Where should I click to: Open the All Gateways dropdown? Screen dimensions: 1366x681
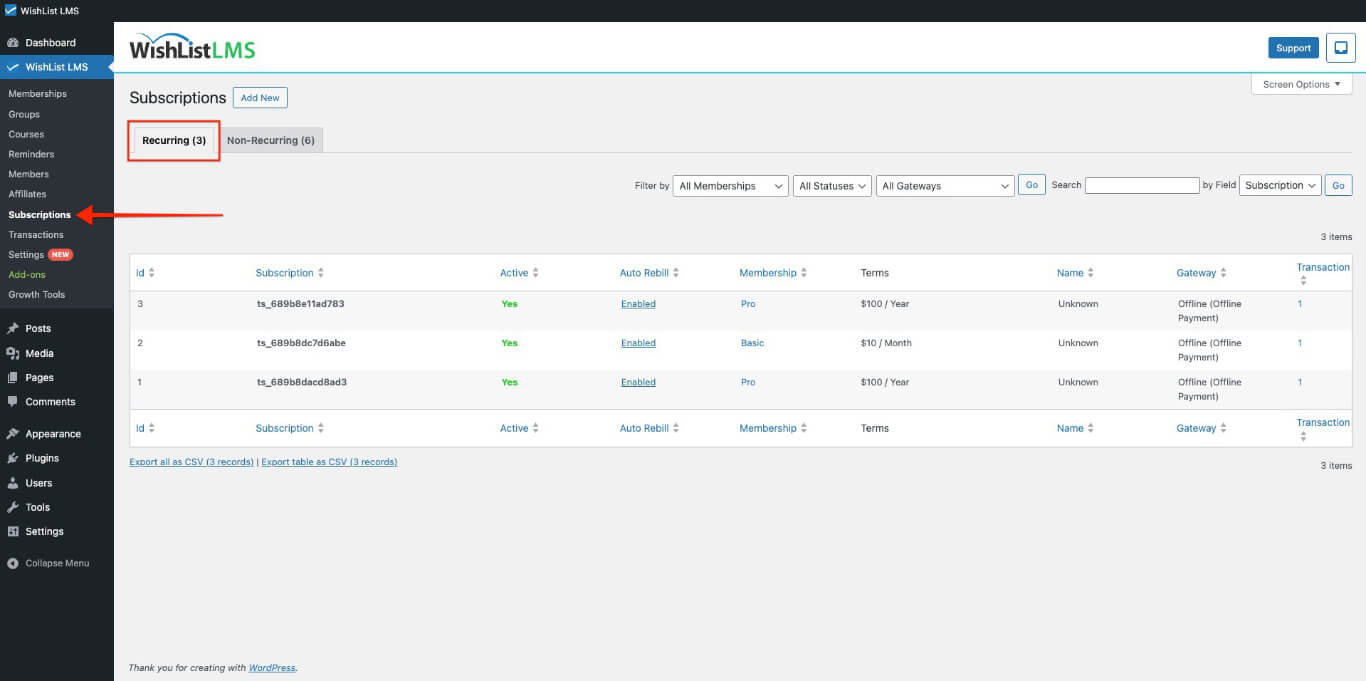944,185
